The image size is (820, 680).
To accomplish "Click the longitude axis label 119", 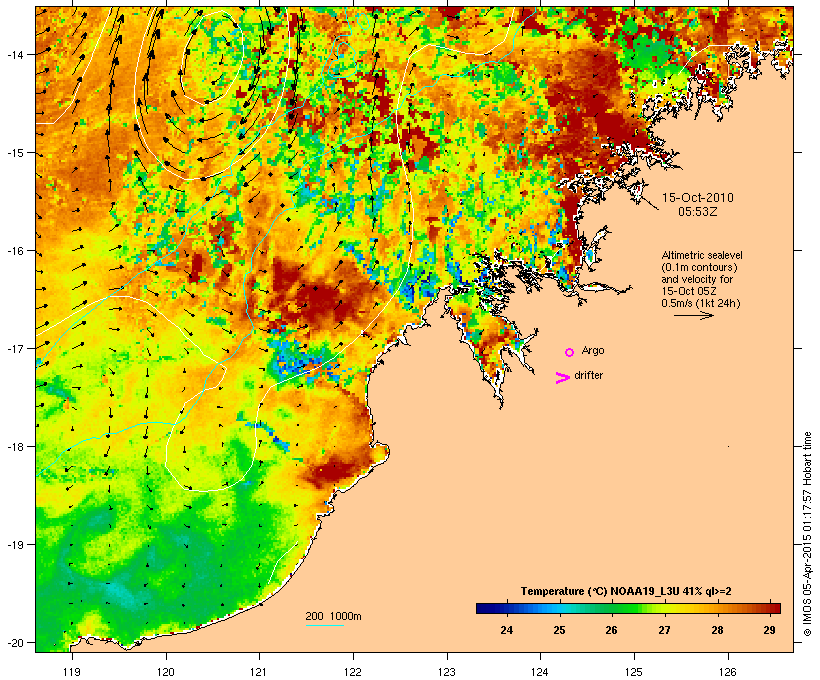I will tap(72, 672).
